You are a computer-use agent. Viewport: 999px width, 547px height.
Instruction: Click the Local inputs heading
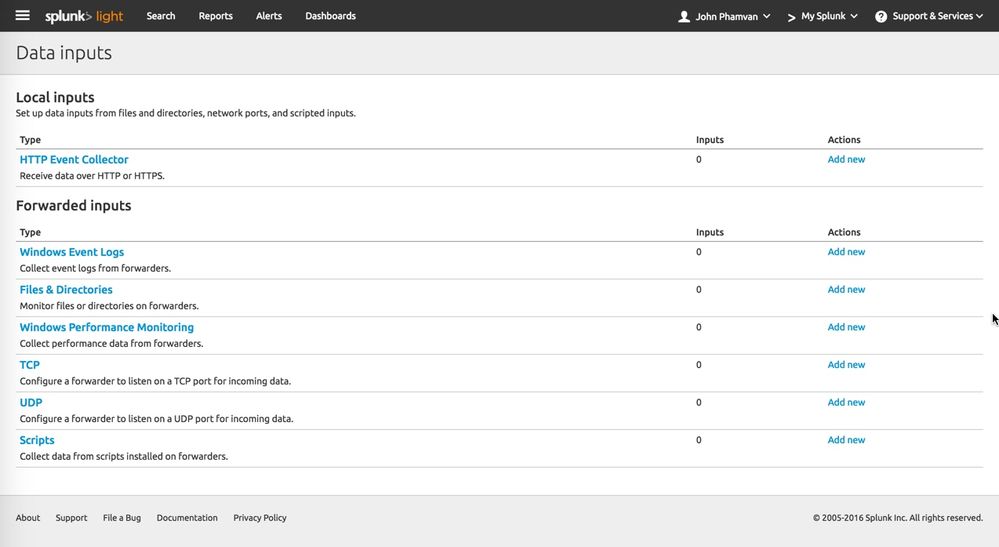(x=55, y=97)
